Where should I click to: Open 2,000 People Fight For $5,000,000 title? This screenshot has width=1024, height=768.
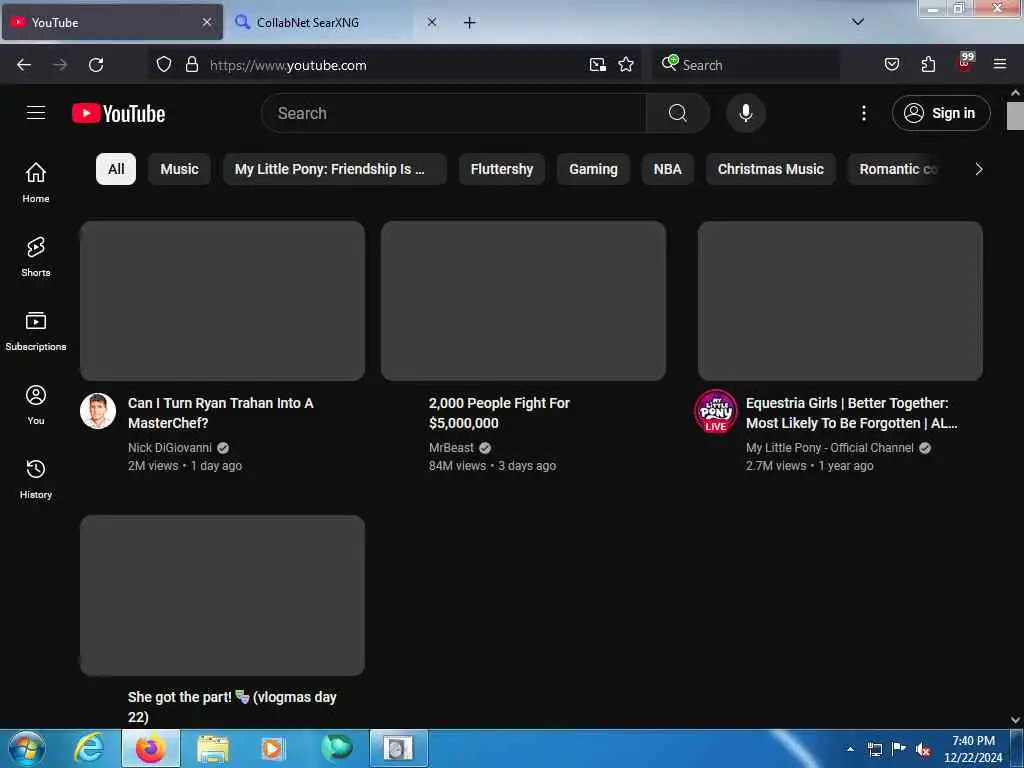(x=499, y=413)
